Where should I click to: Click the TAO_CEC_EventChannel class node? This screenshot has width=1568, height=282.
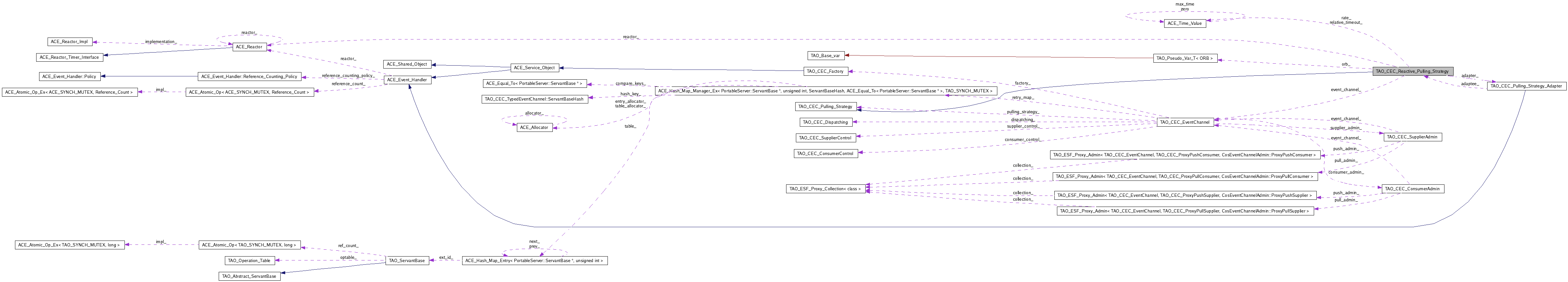[1184, 122]
